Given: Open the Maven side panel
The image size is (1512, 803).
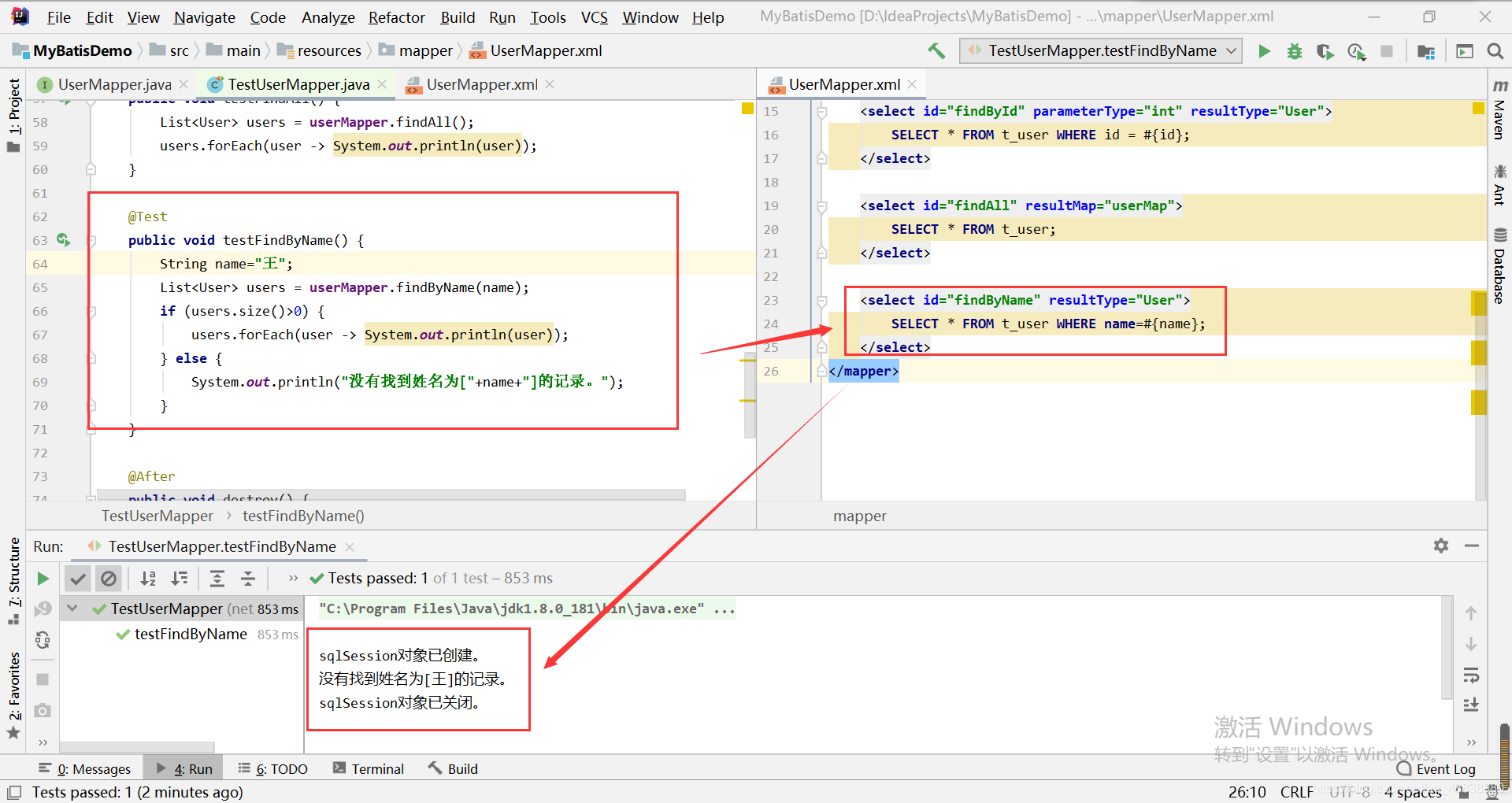Looking at the screenshot, I should point(1500,109).
